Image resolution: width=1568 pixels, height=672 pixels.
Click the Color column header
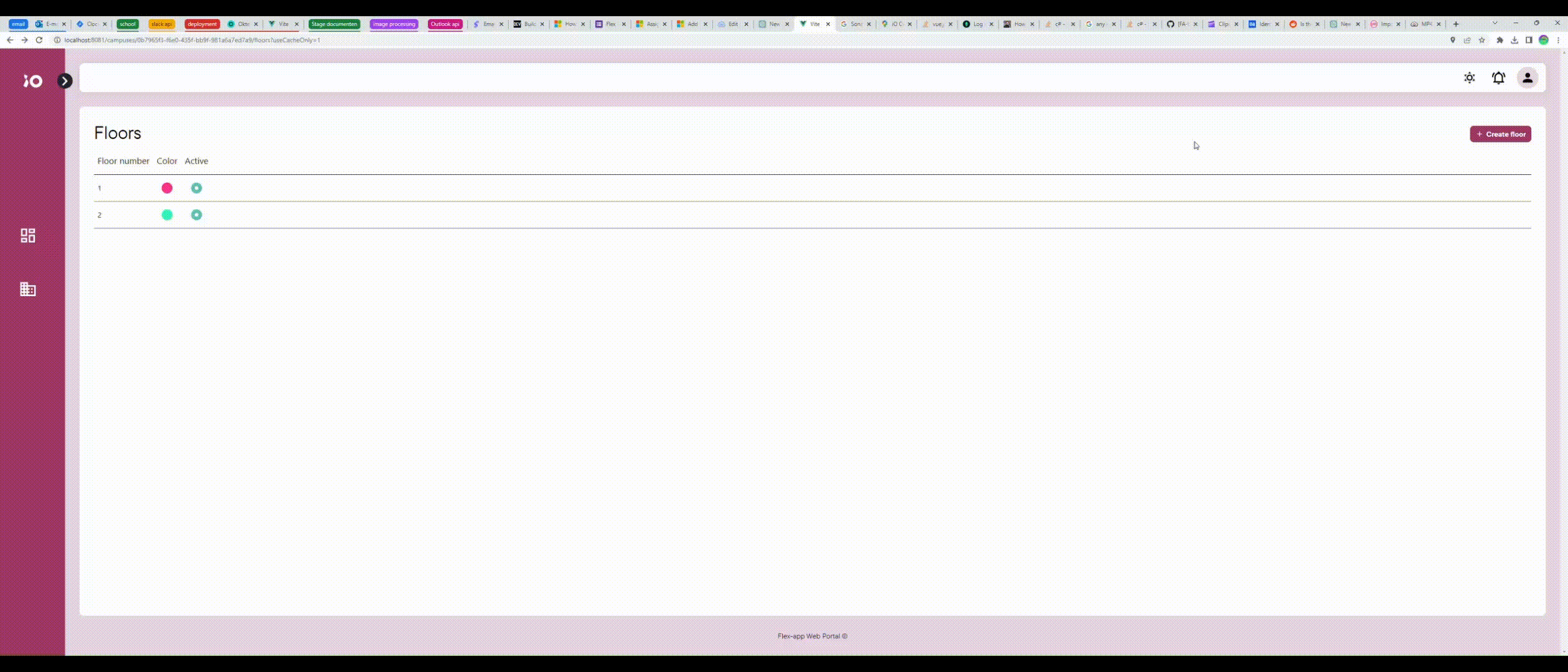tap(167, 161)
